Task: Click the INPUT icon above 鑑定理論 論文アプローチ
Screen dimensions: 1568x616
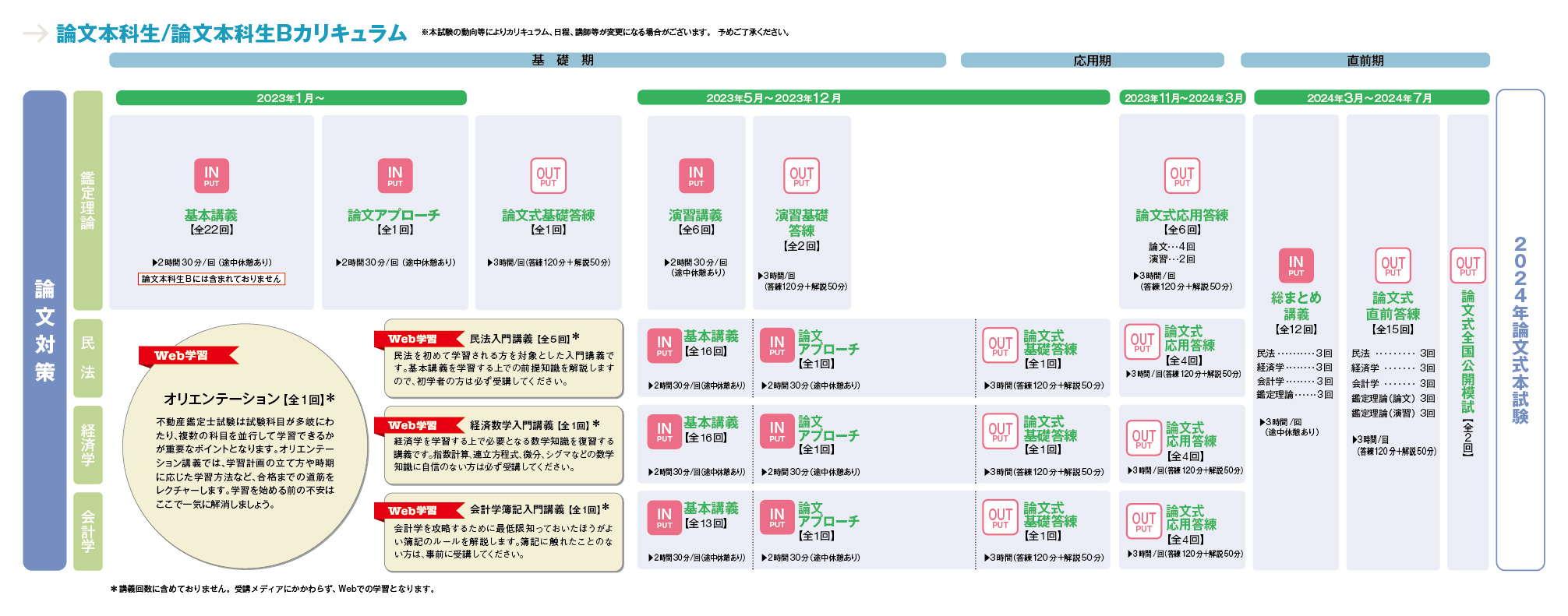Action: [x=395, y=175]
